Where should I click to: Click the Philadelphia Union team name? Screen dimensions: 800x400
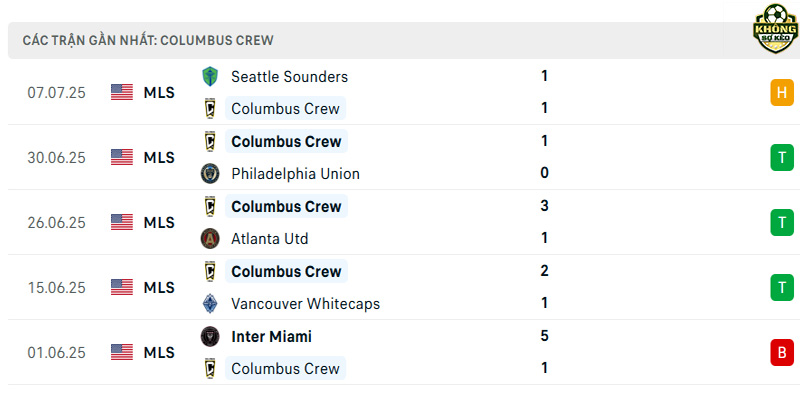click(x=295, y=174)
